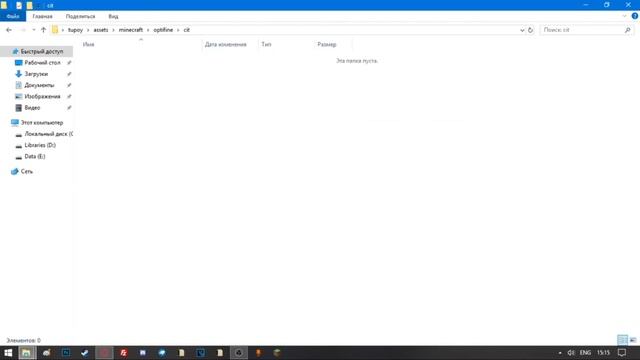This screenshot has height=360, width=640.
Task: Click New folder icon in title bar quick access
Action: click(x=29, y=5)
